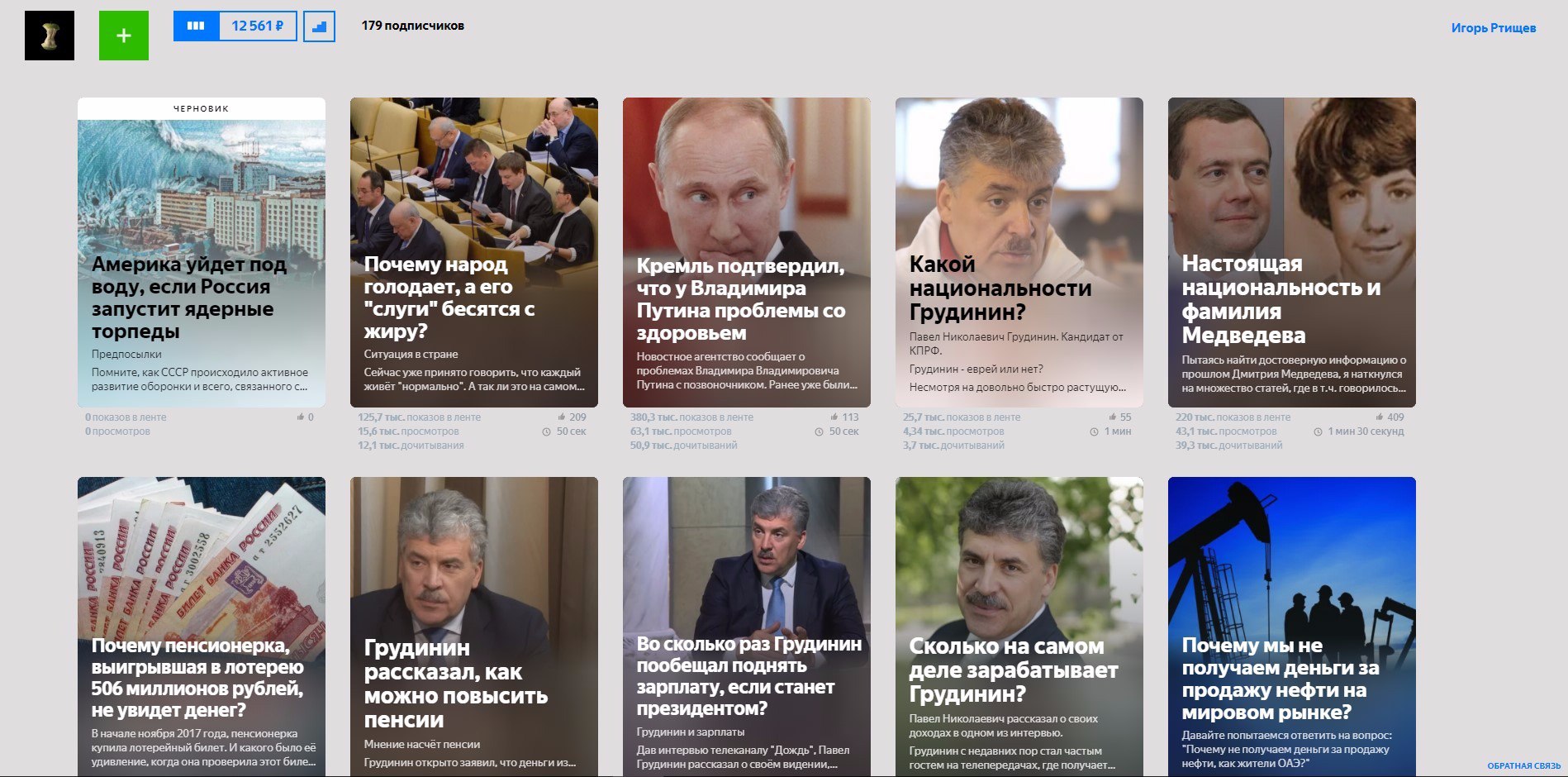Open the draft about America going underwater
1568x777 pixels.
coord(202,252)
